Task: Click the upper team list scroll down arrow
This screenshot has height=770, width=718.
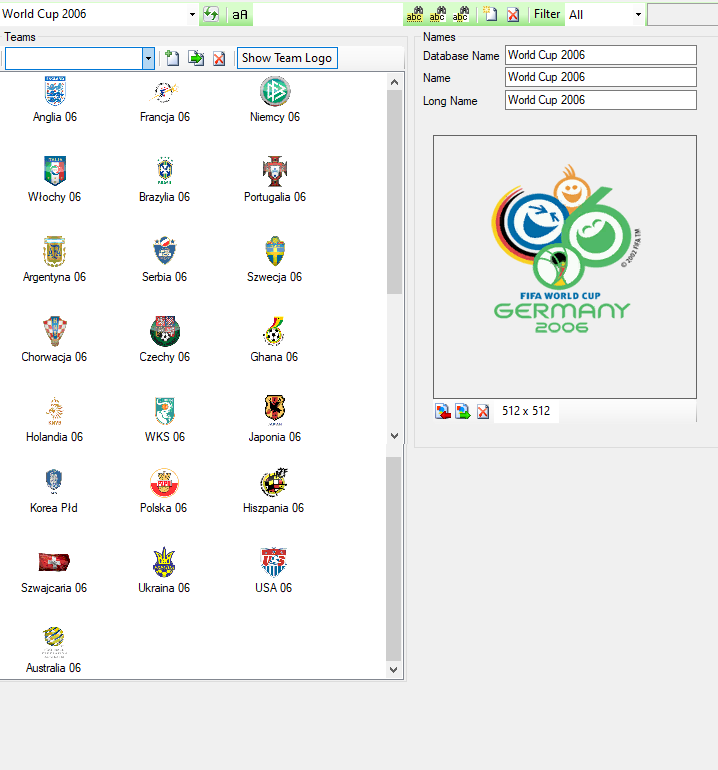Action: pos(394,436)
